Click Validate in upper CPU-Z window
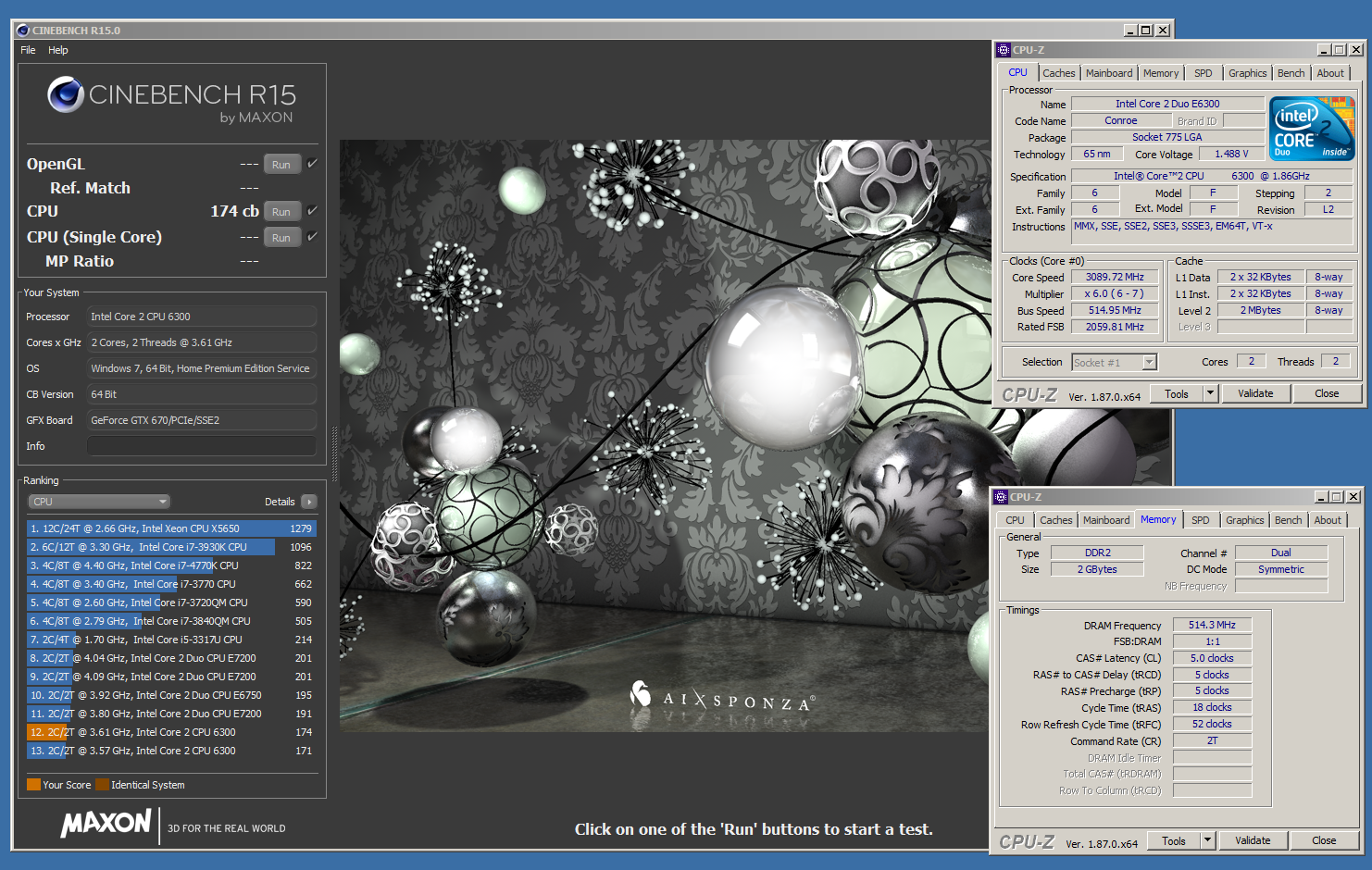 click(x=1255, y=393)
